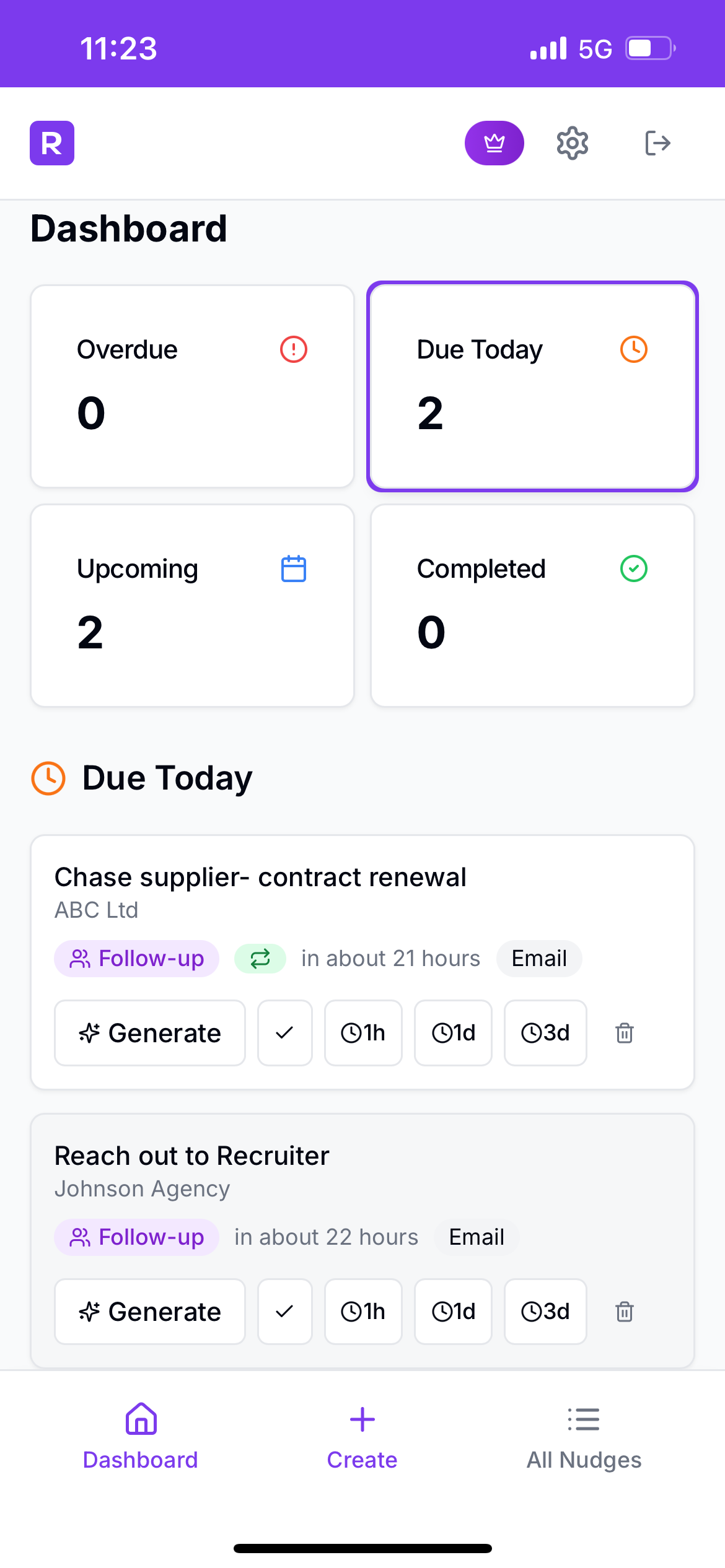
Task: Open the premium crown icon
Action: point(494,143)
